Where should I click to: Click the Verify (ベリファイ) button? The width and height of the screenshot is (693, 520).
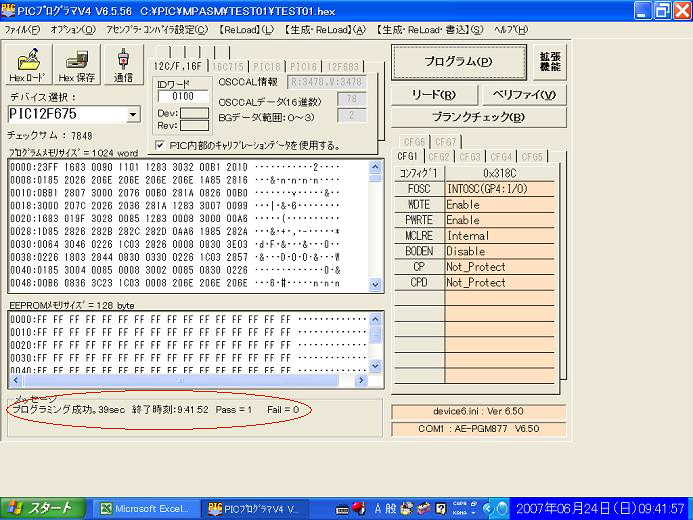[x=524, y=95]
